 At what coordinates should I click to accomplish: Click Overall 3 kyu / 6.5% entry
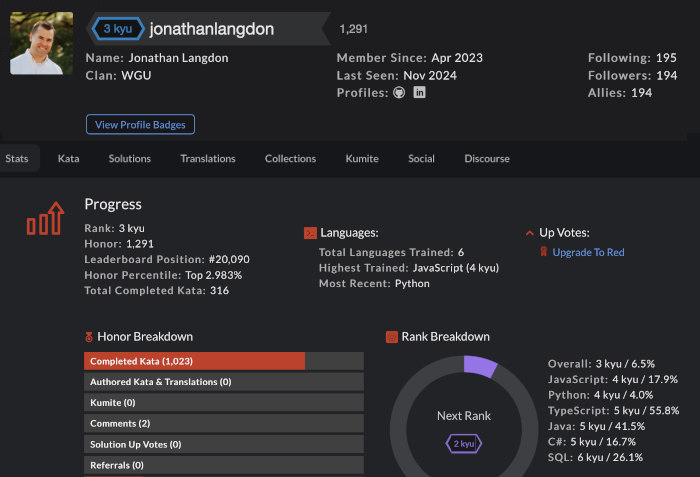[x=601, y=364]
